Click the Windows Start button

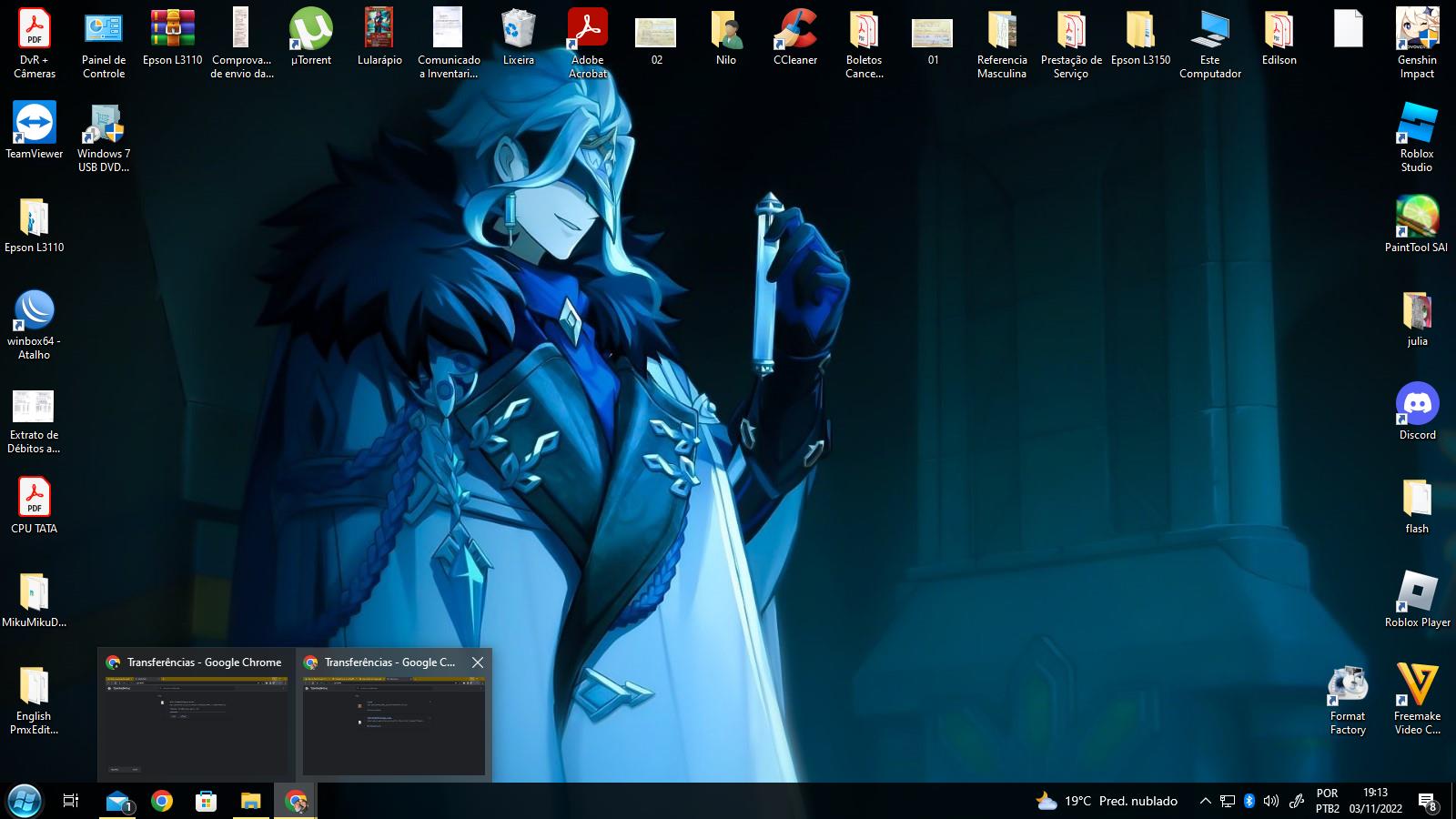pyautogui.click(x=25, y=801)
